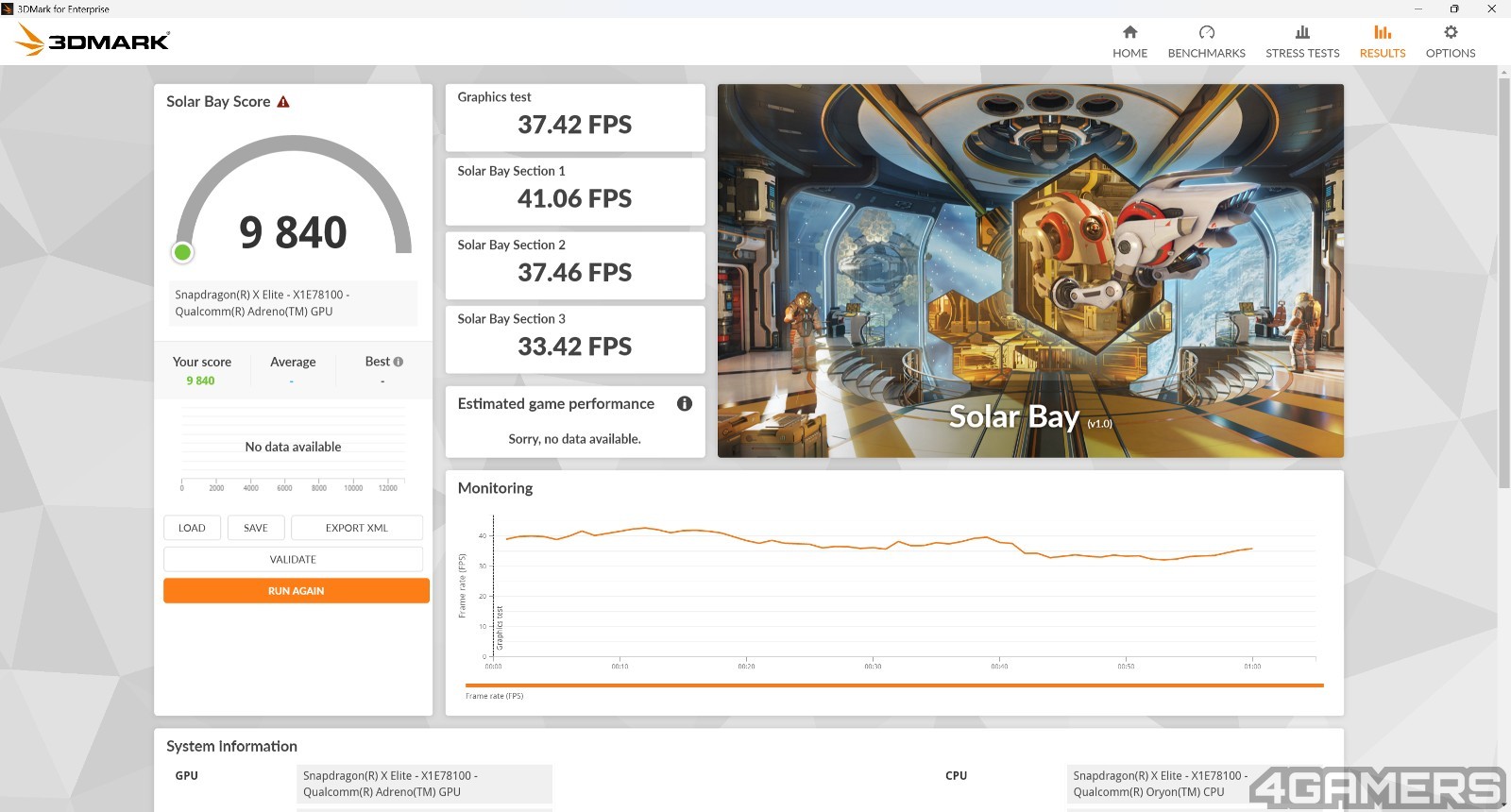
Task: Click Solar Bay Section 2 37.46 FPS
Action: tap(574, 273)
